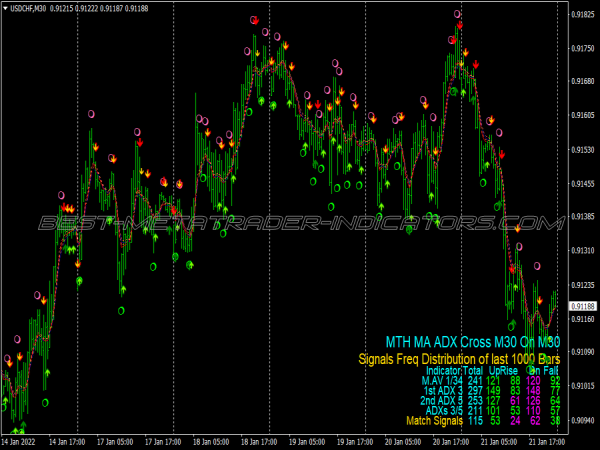This screenshot has width=600, height=450.
Task: Click the 0.91090 price axis label
Action: (x=583, y=352)
